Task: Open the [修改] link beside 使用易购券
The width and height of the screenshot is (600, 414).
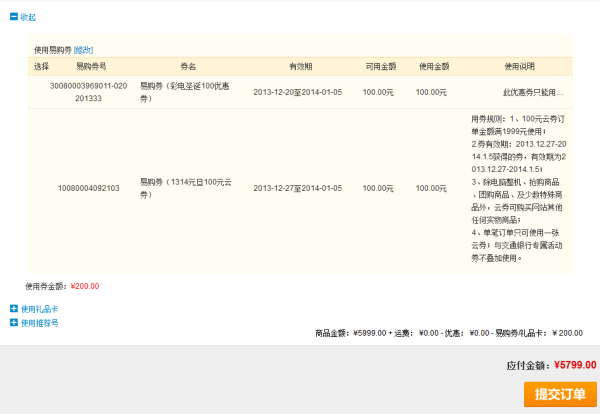Action: pos(83,50)
